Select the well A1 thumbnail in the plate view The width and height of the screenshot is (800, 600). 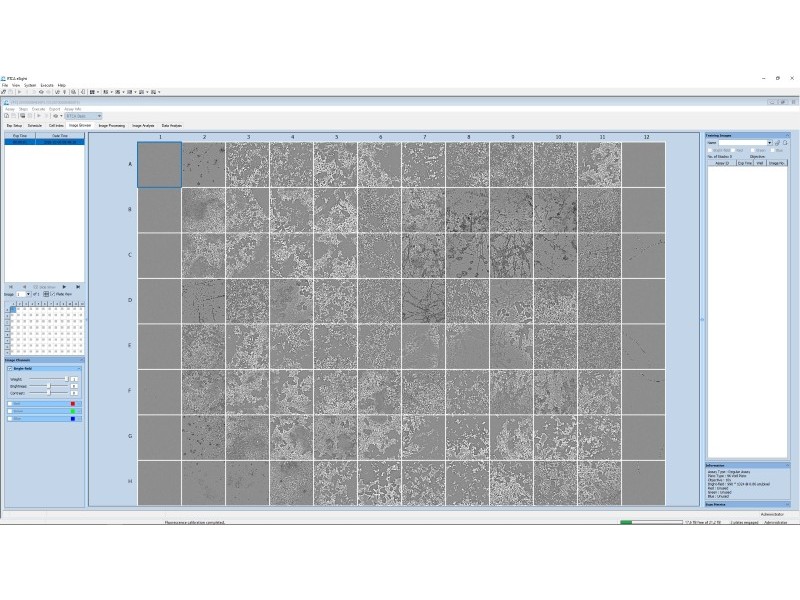coord(159,164)
